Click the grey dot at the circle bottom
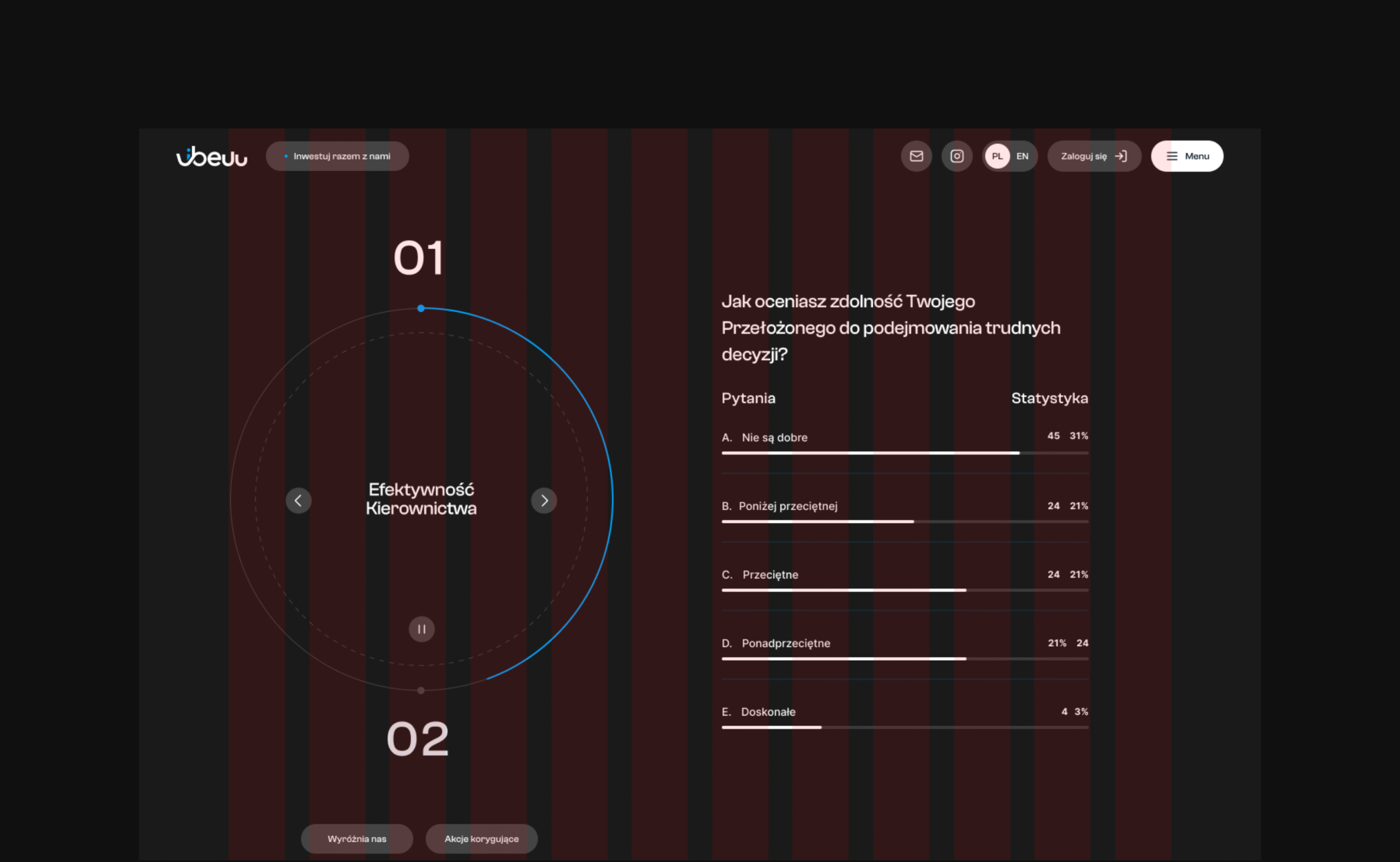The height and width of the screenshot is (862, 1400). tap(421, 690)
